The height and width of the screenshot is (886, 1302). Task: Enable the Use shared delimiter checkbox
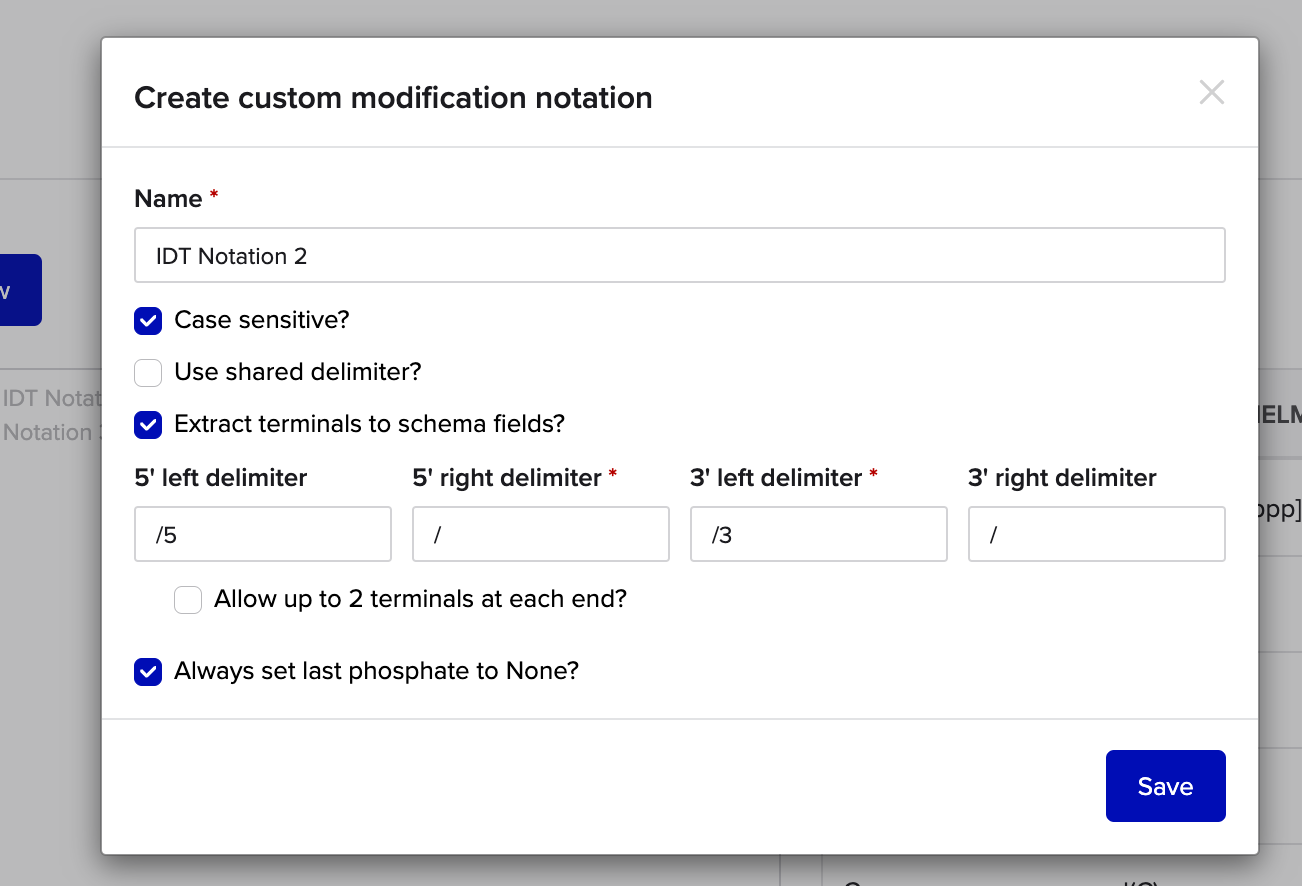(x=148, y=373)
